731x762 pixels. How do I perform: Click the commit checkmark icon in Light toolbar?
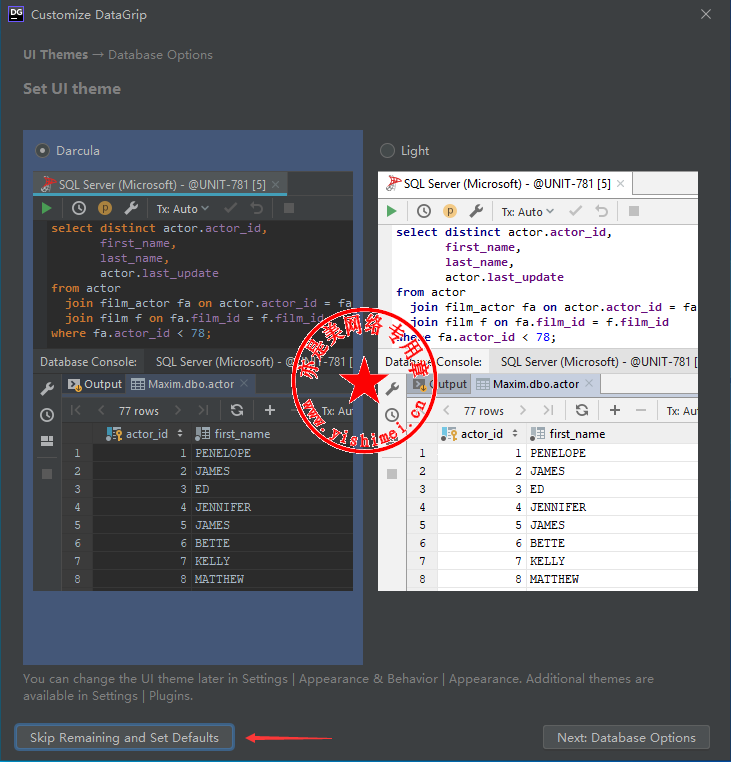point(575,211)
